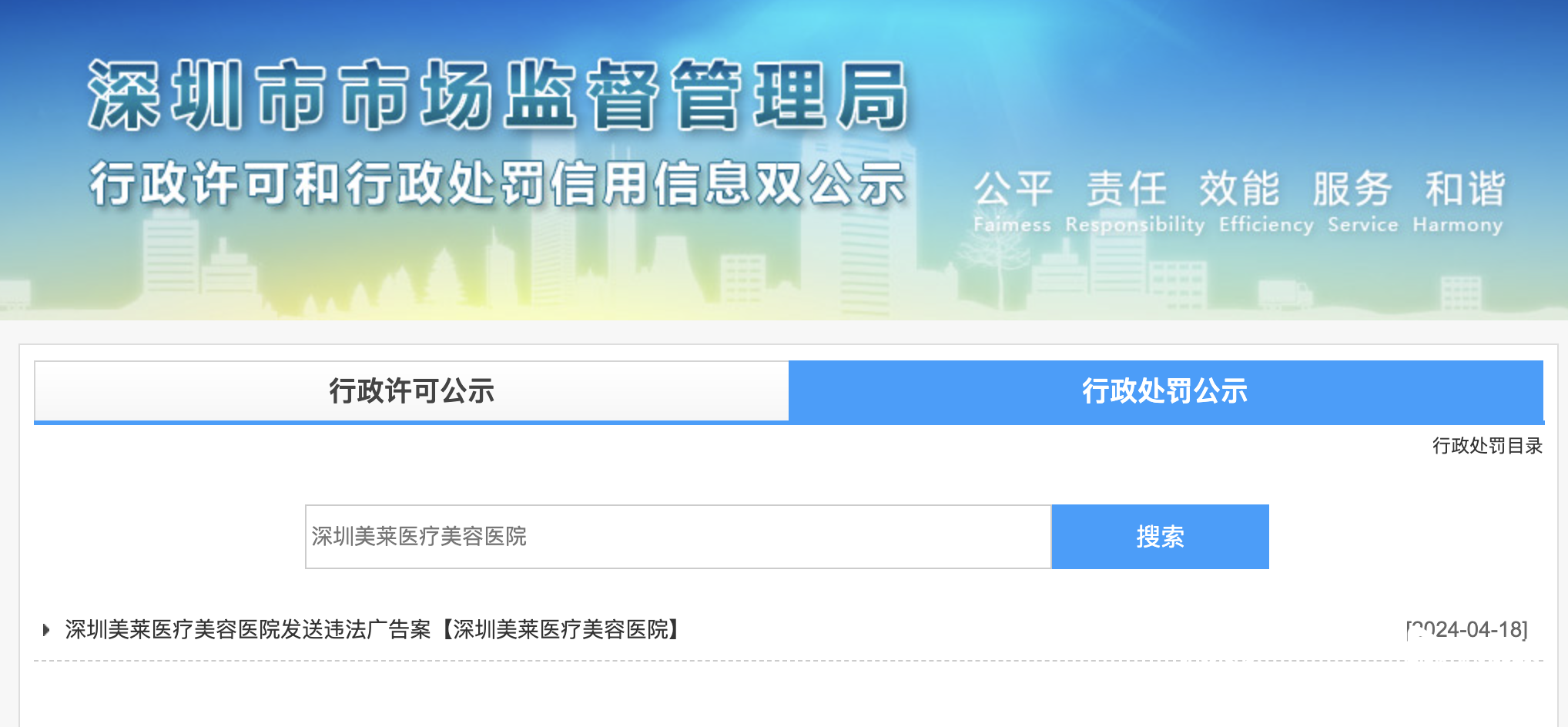1568x727 pixels.
Task: Click the English word Fairness in banner
Action: pyautogui.click(x=1012, y=225)
